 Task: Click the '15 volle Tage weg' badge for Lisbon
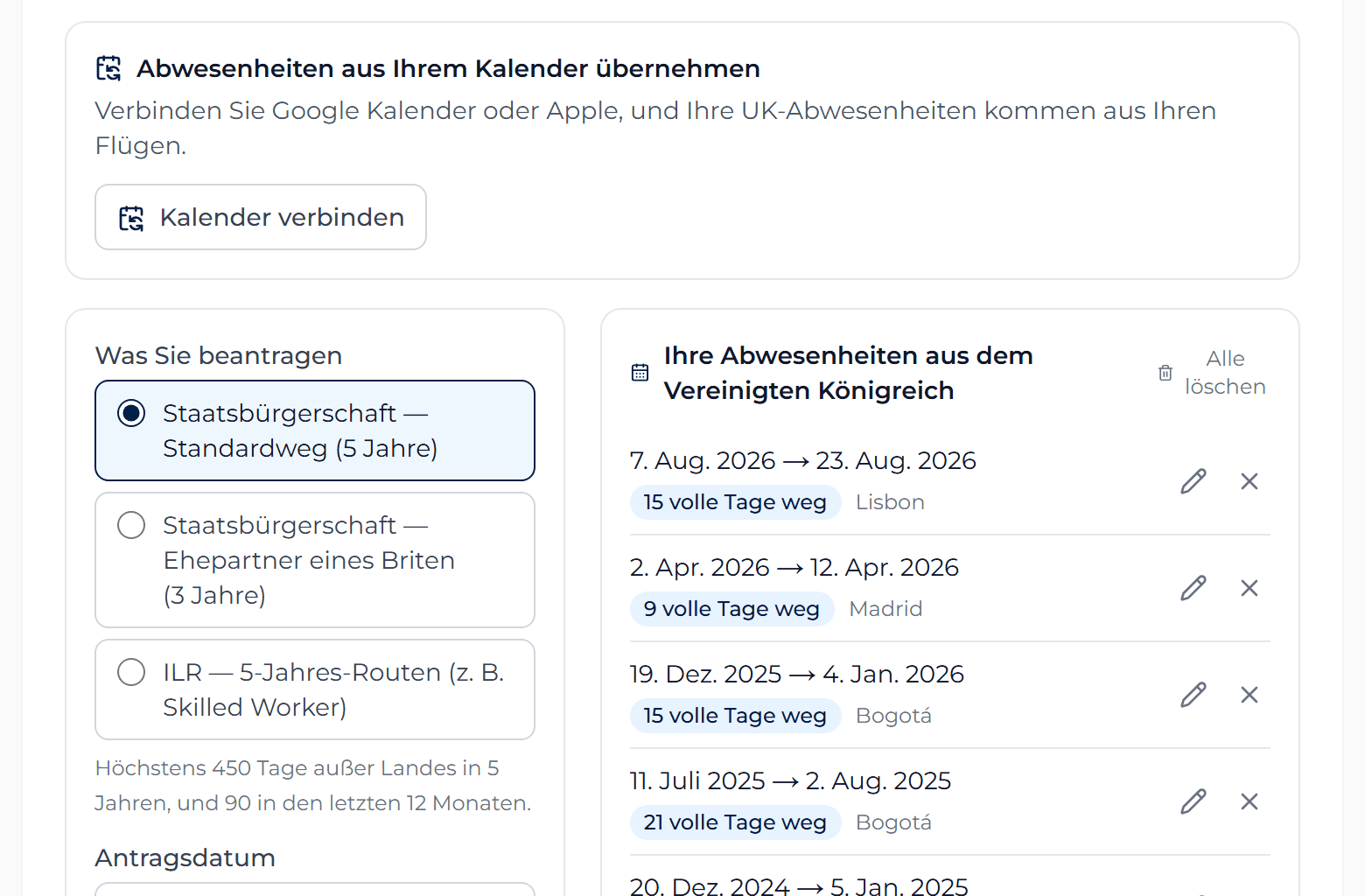click(735, 502)
